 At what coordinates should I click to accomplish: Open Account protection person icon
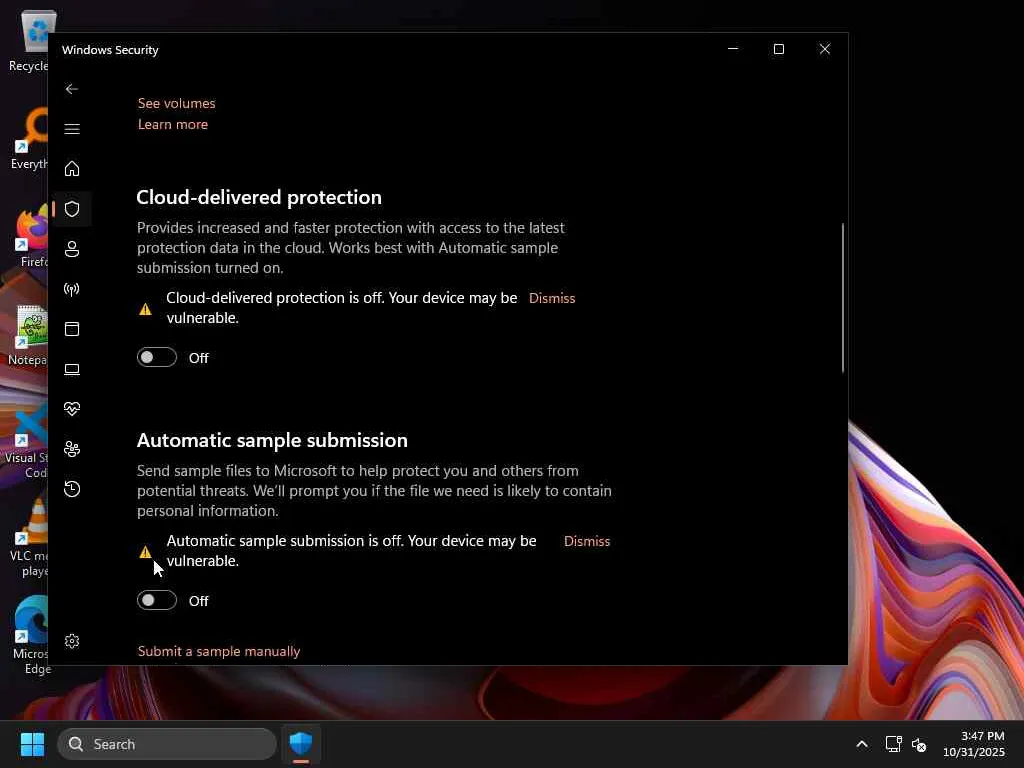tap(72, 249)
